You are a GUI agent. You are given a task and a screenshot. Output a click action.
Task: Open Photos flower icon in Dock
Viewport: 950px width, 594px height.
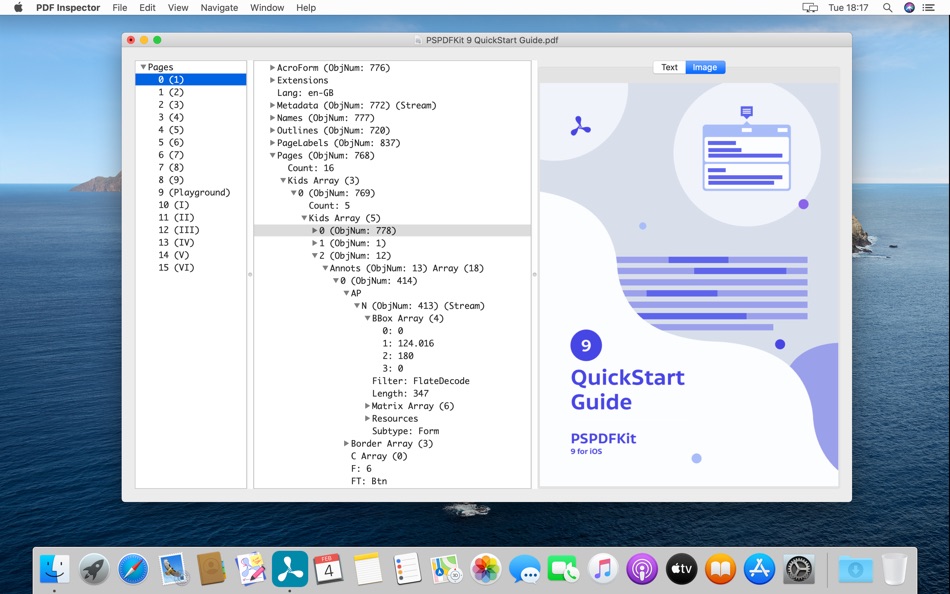[x=485, y=569]
